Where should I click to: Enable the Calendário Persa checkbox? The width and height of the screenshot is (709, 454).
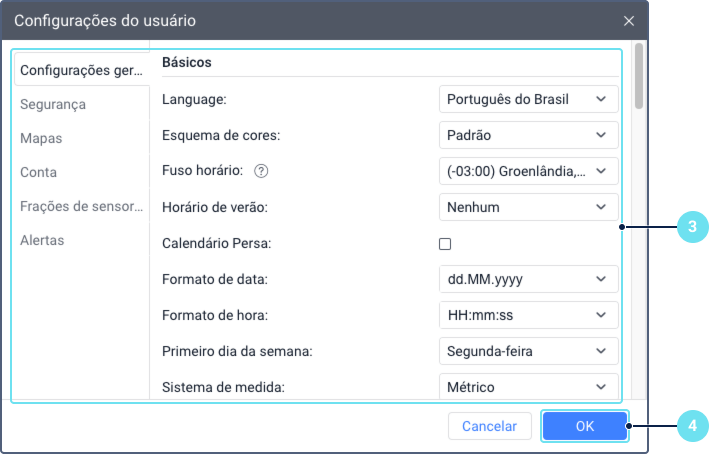[x=445, y=243]
